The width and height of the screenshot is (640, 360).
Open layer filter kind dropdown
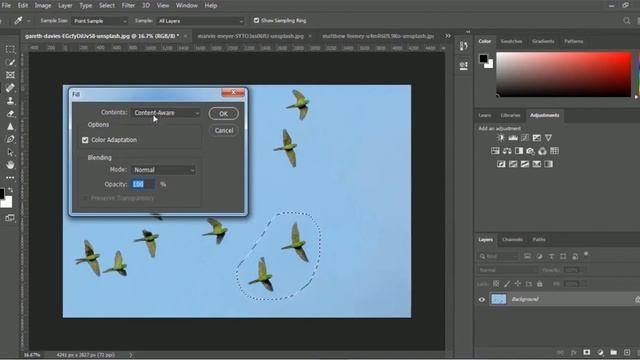click(x=498, y=256)
